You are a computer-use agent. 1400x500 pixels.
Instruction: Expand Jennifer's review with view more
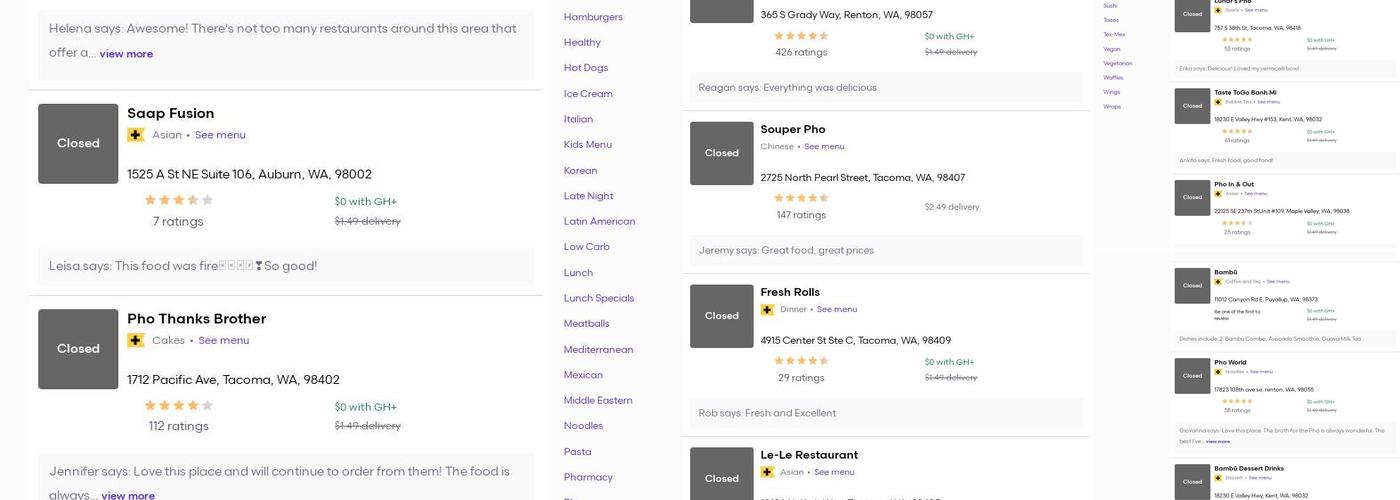[128, 495]
